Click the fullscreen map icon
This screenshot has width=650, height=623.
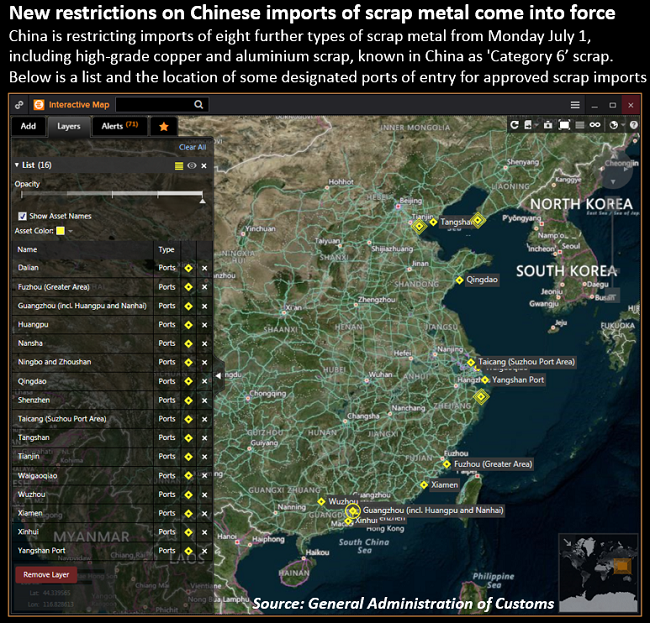pyautogui.click(x=565, y=125)
